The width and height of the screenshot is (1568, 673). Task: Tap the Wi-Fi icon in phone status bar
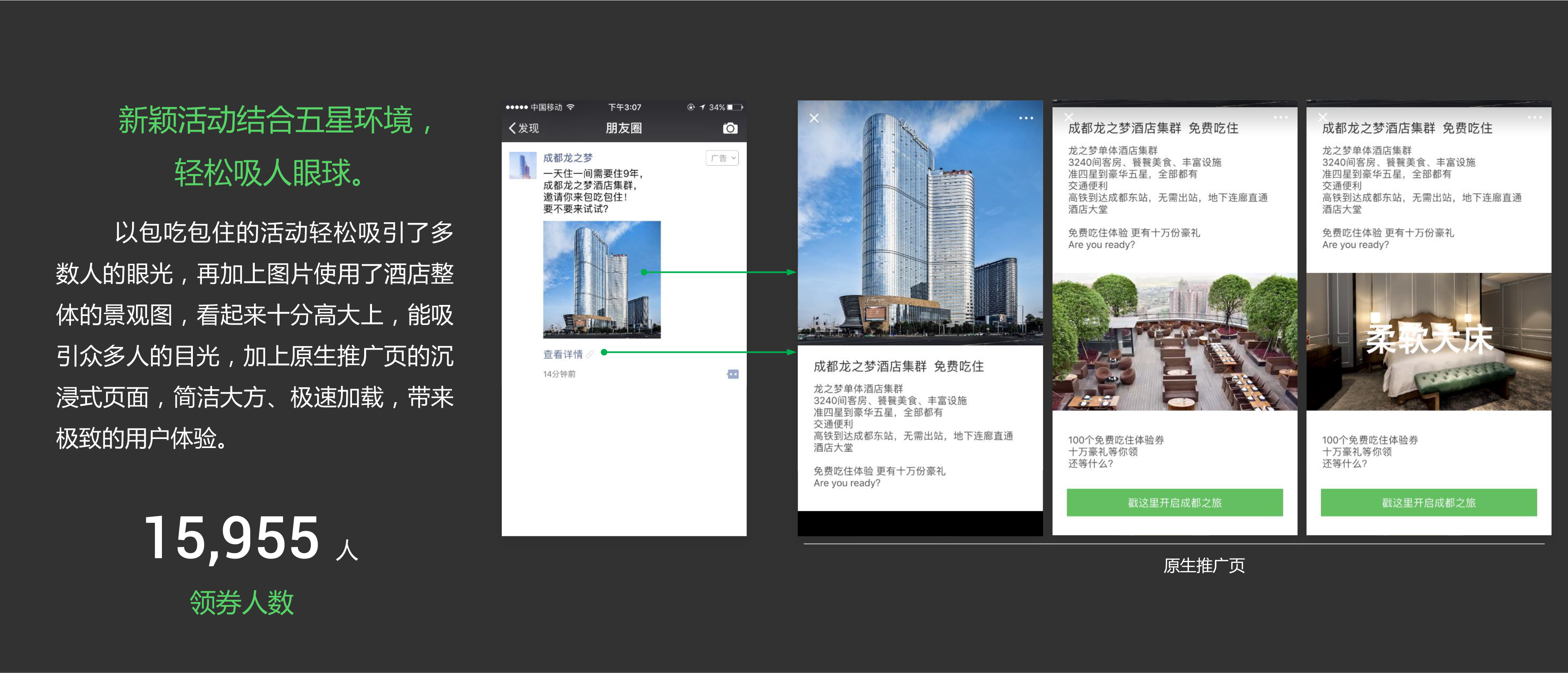point(570,107)
